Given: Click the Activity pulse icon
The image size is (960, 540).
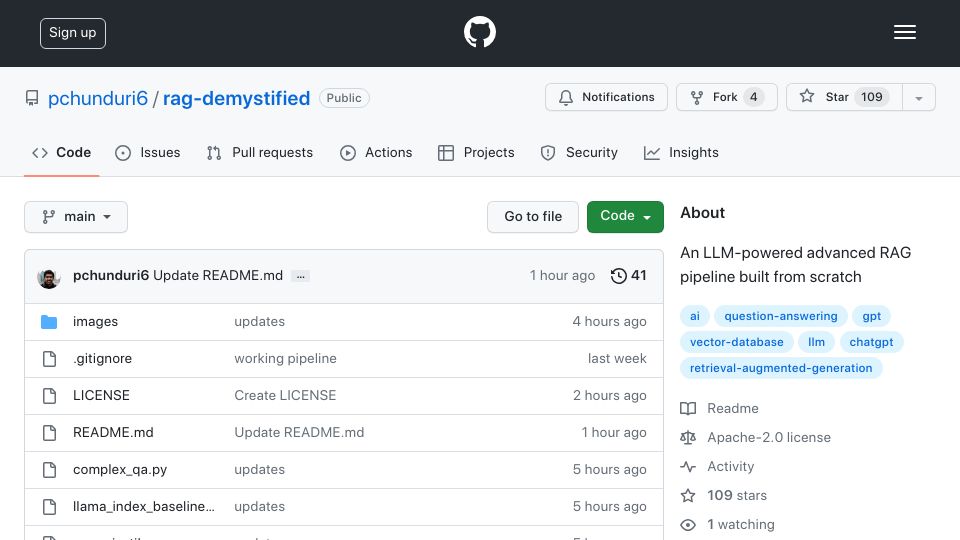Looking at the screenshot, I should pyautogui.click(x=688, y=467).
